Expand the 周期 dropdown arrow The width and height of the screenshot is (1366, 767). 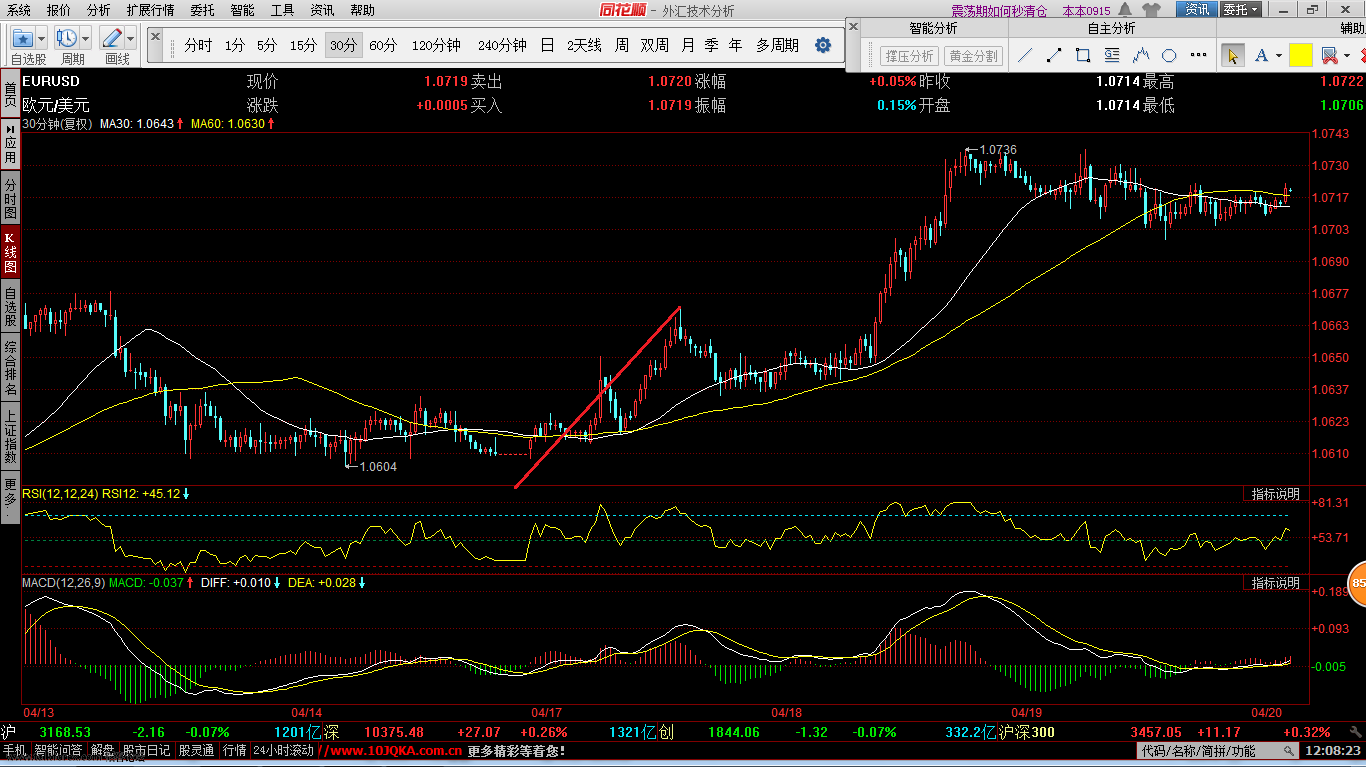coord(85,40)
